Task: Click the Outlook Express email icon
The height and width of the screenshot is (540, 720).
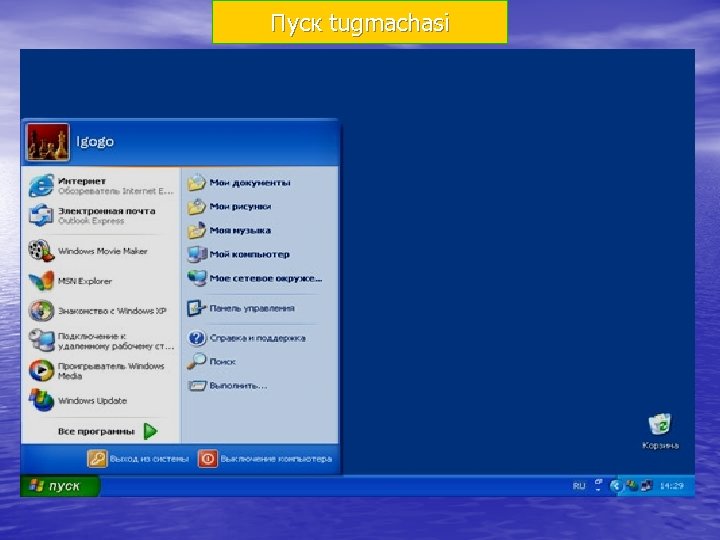Action: pos(41,215)
